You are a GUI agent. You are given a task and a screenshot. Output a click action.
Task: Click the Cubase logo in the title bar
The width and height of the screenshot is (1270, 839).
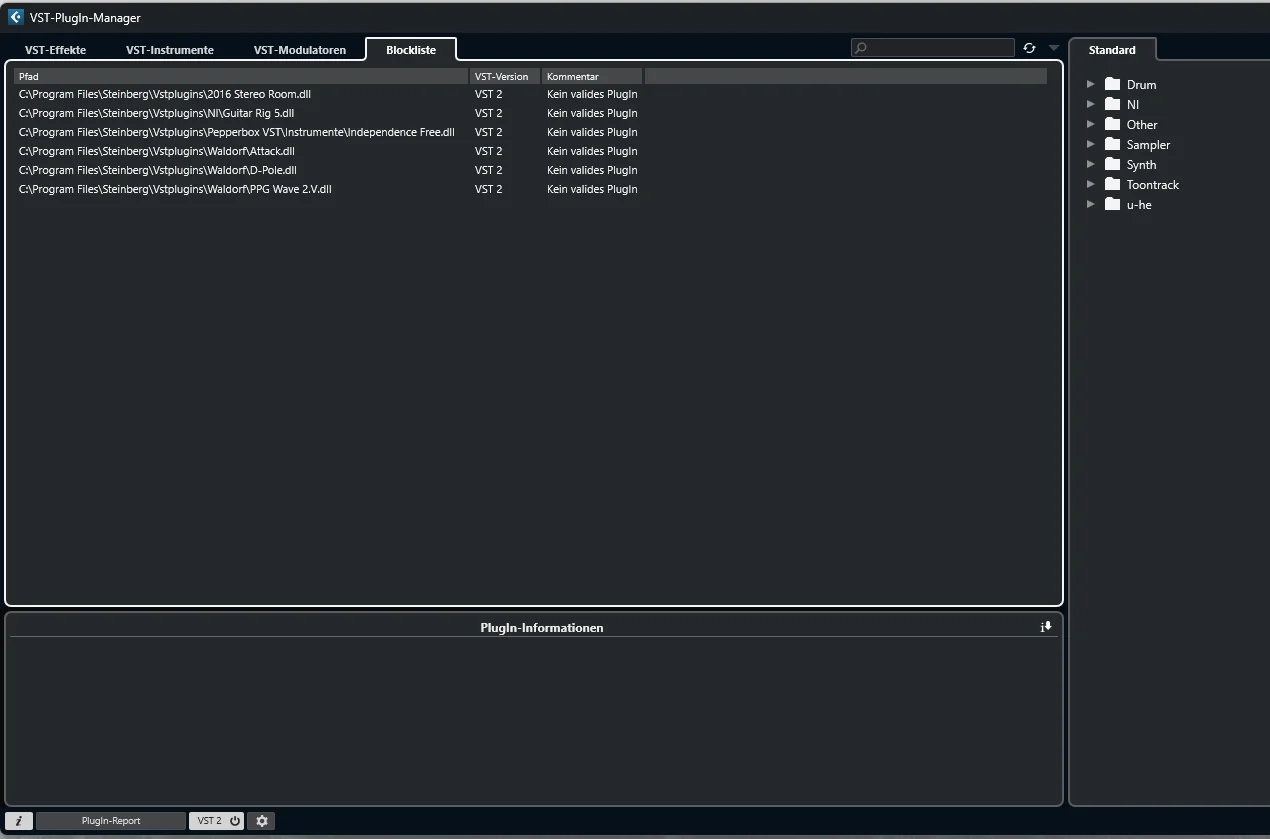pyautogui.click(x=16, y=17)
